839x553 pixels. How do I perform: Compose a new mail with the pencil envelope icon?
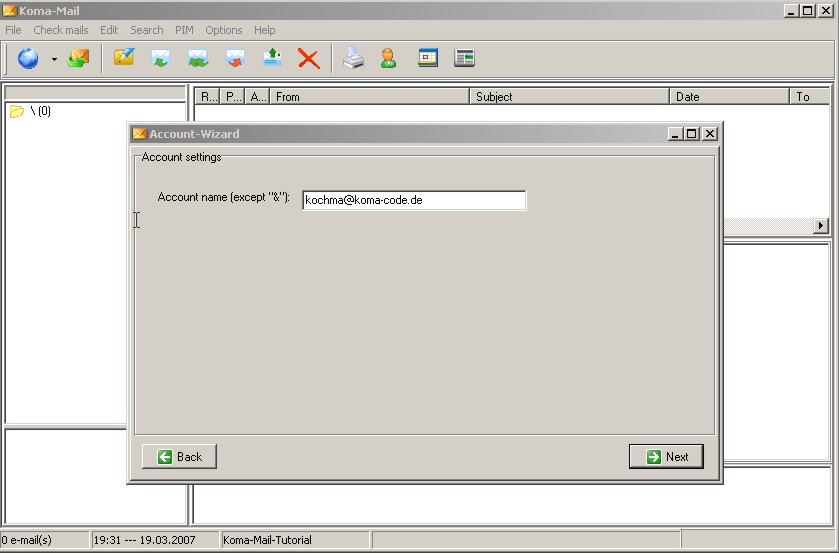tap(124, 57)
